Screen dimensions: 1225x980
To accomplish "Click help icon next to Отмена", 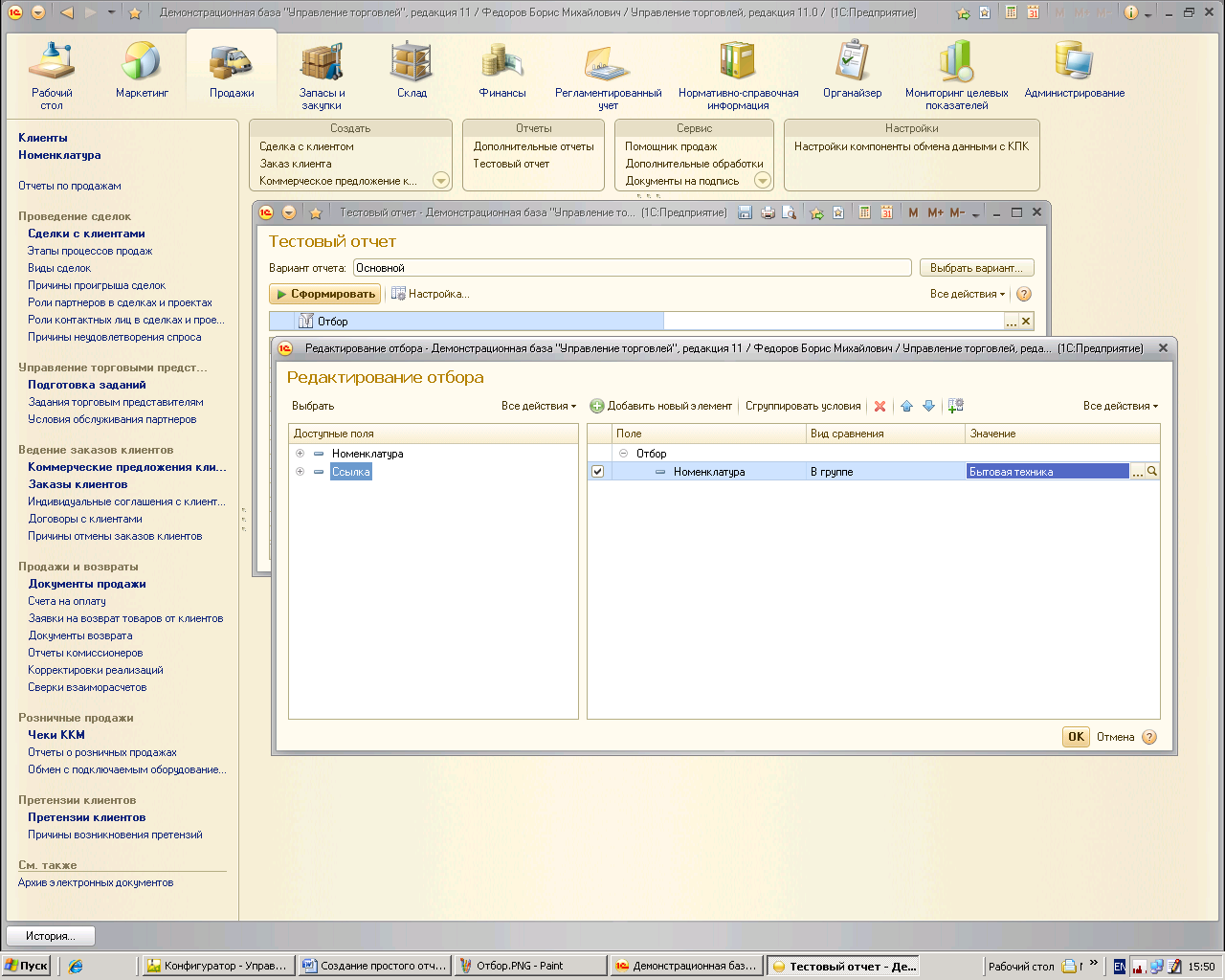I will [1149, 737].
